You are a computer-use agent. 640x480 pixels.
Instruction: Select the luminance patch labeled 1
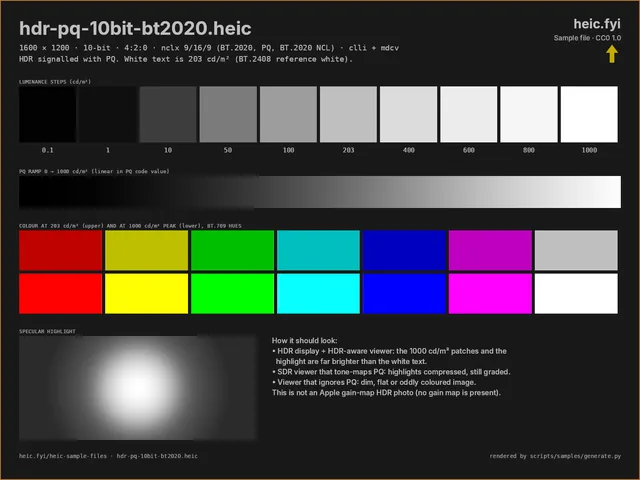click(108, 114)
